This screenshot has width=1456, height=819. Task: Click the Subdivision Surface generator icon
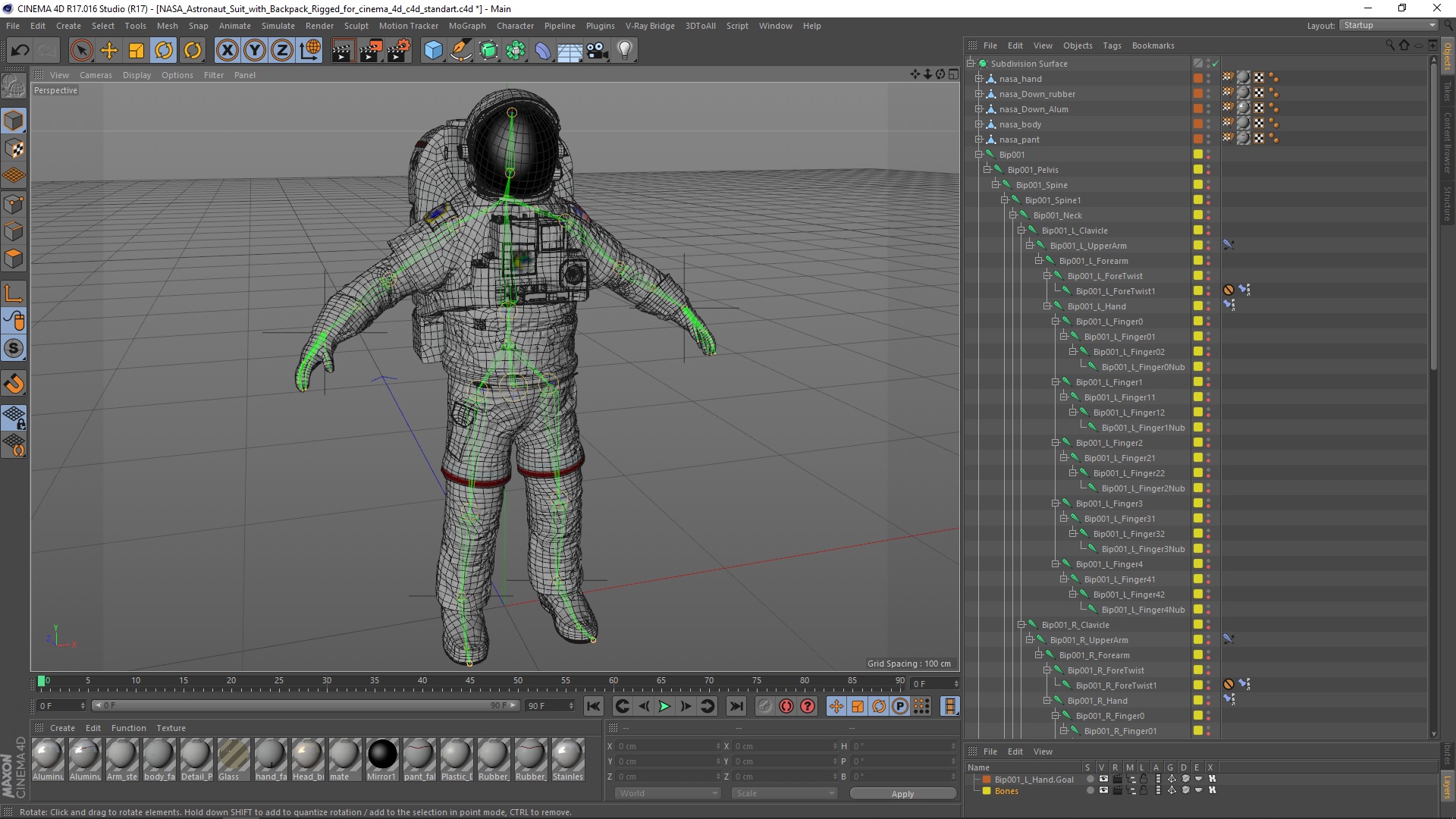tap(488, 51)
